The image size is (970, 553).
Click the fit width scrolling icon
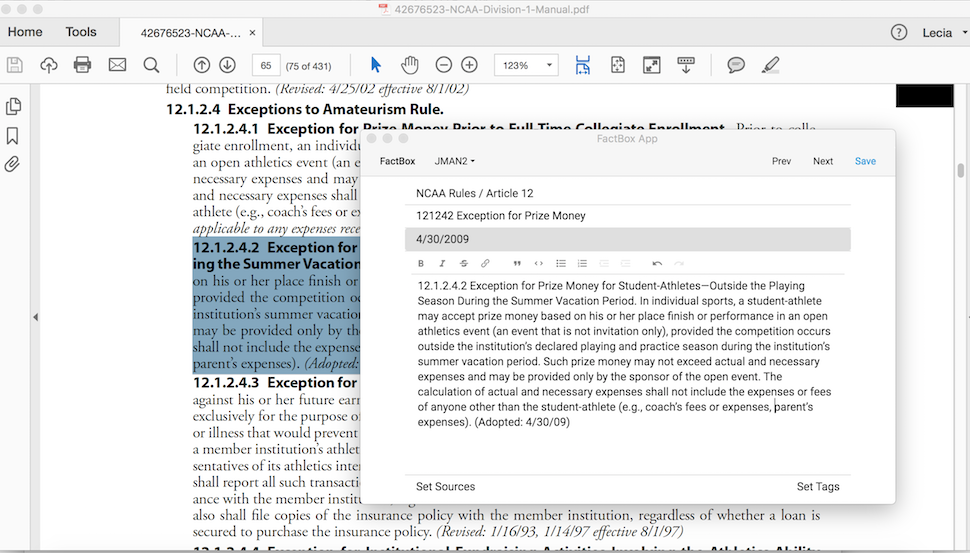tap(583, 65)
